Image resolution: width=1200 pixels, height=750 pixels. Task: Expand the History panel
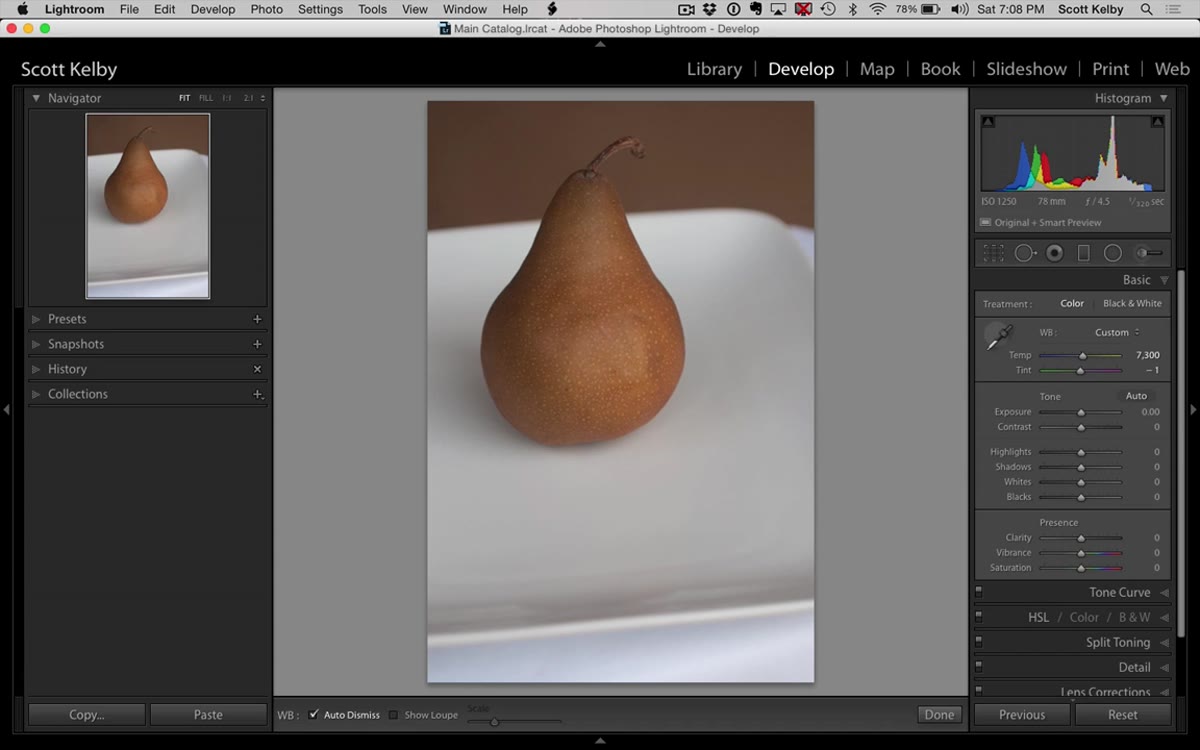click(36, 369)
